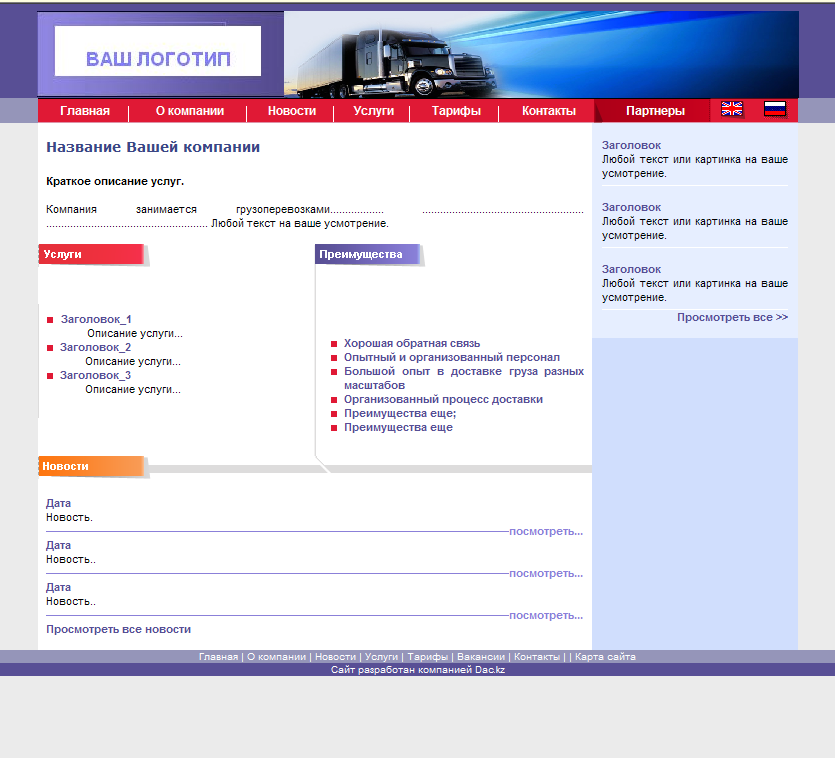Open the Заголовок_1 service link
Viewport: 835px width, 758px height.
[x=96, y=319]
